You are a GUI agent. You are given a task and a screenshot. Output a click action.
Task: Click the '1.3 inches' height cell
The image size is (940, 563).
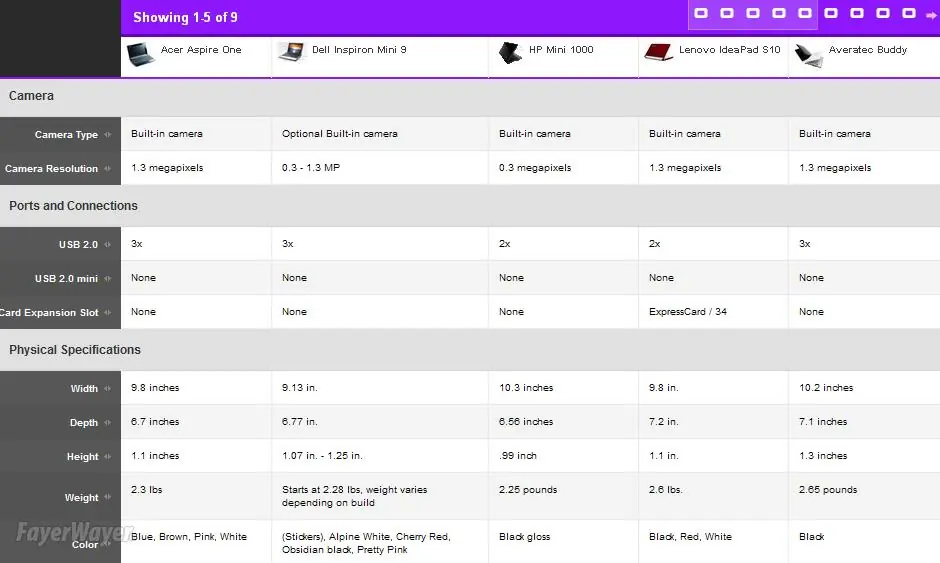point(823,456)
